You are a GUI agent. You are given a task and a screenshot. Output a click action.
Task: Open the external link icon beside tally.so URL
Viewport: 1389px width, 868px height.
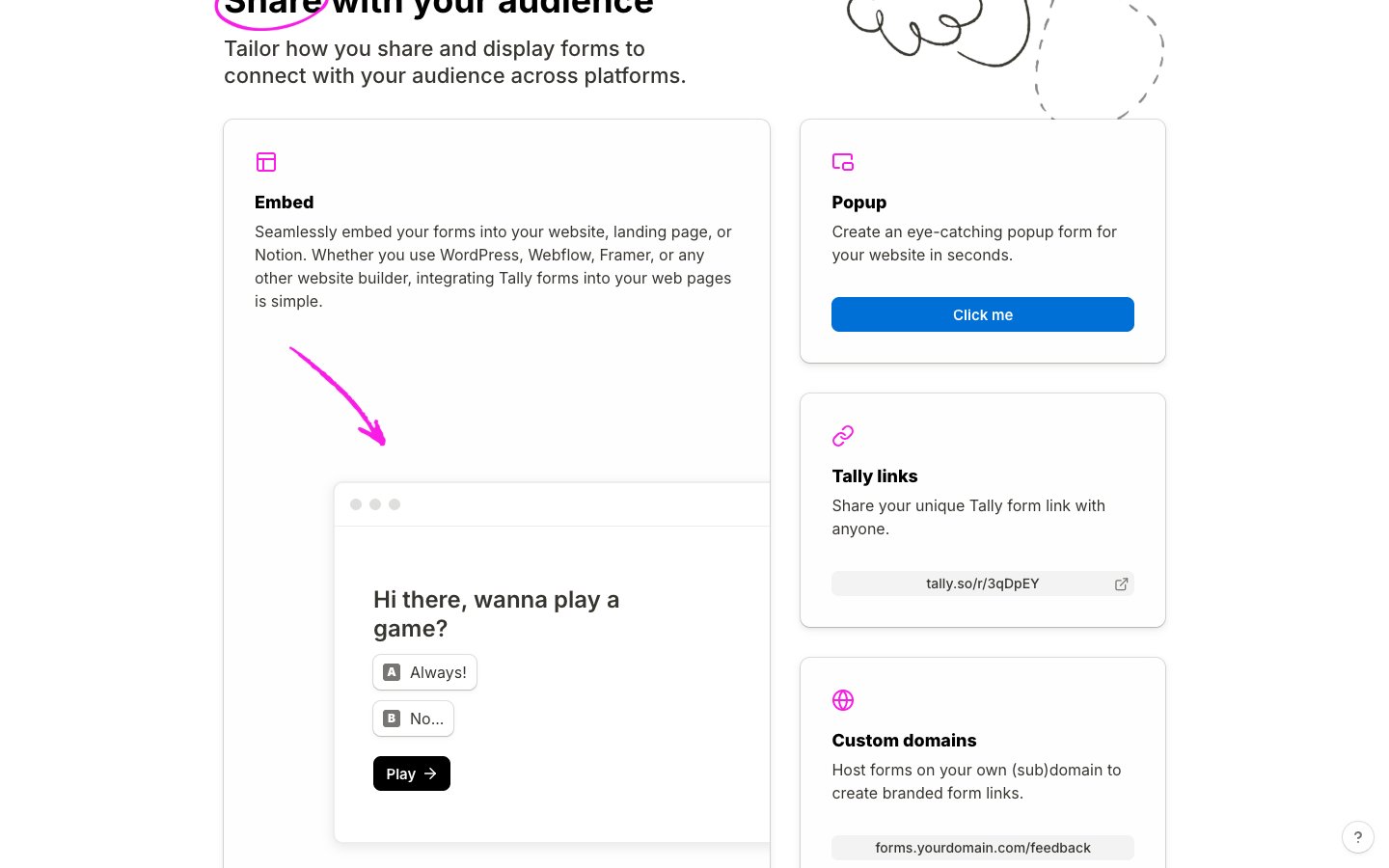click(x=1121, y=583)
